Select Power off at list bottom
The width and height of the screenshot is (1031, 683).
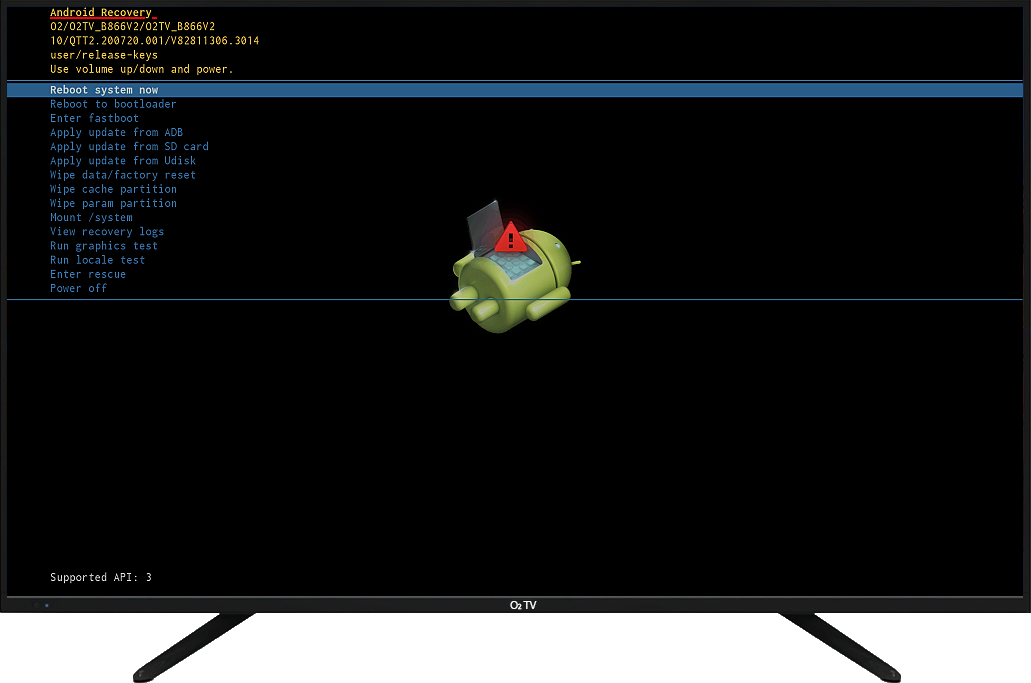78,288
